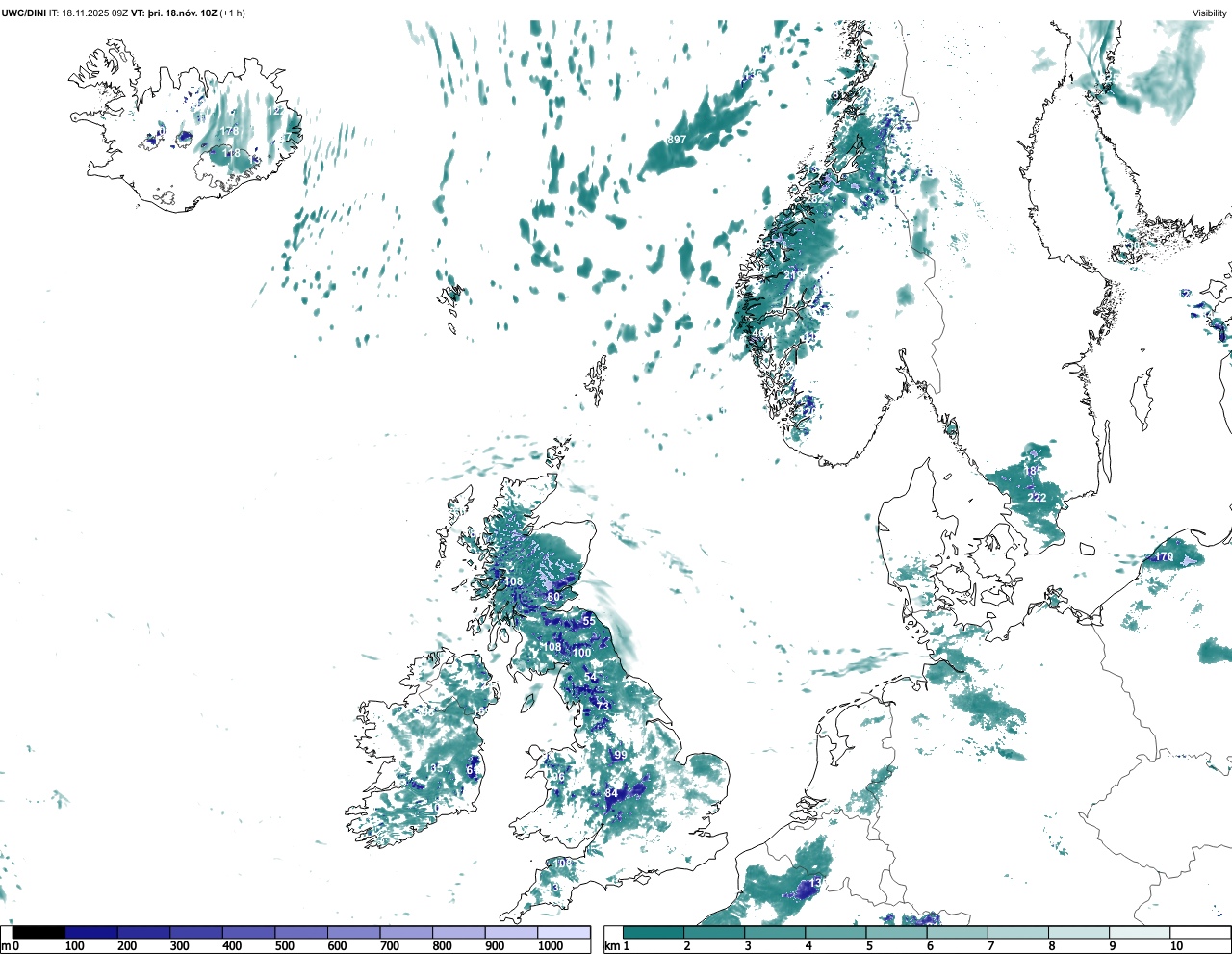Click swatch between 4 and 5 km
The width and height of the screenshot is (1232, 954).
coord(835,933)
